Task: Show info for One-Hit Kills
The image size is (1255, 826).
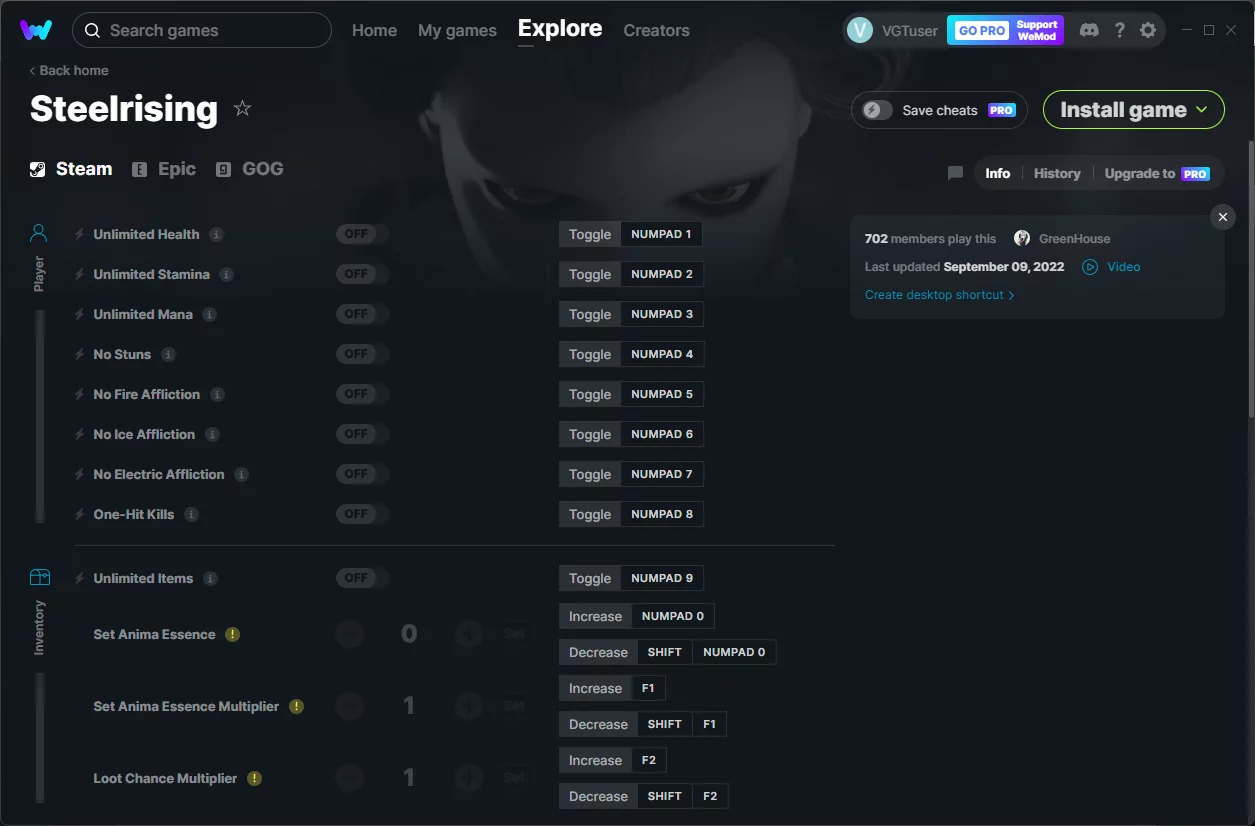Action: tap(191, 514)
